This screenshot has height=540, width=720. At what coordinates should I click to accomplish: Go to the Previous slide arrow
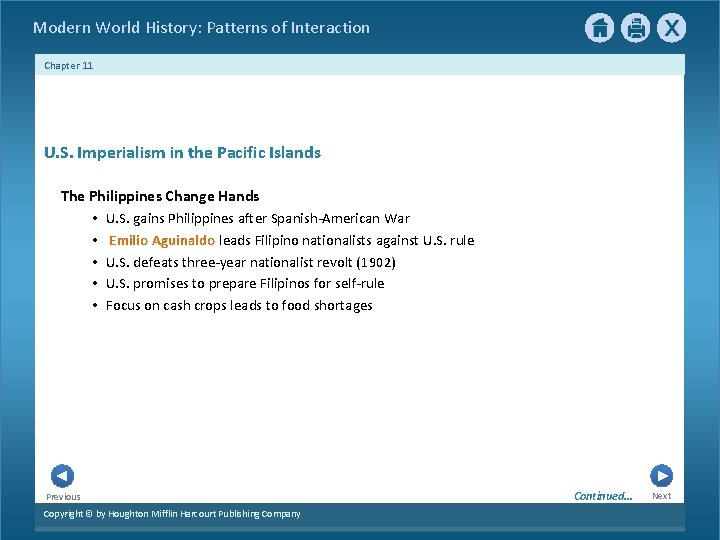(x=62, y=476)
